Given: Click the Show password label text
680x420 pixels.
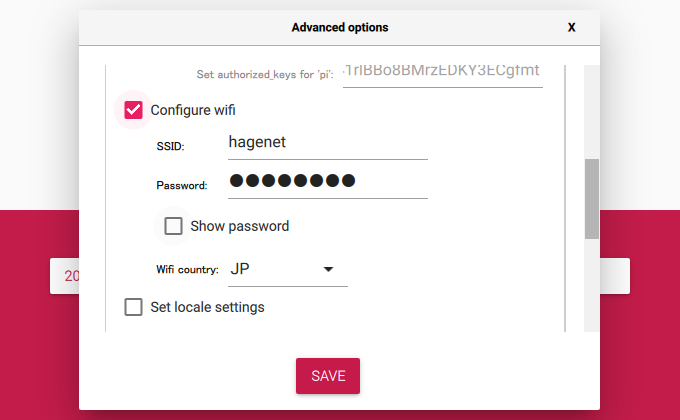Looking at the screenshot, I should 239,226.
